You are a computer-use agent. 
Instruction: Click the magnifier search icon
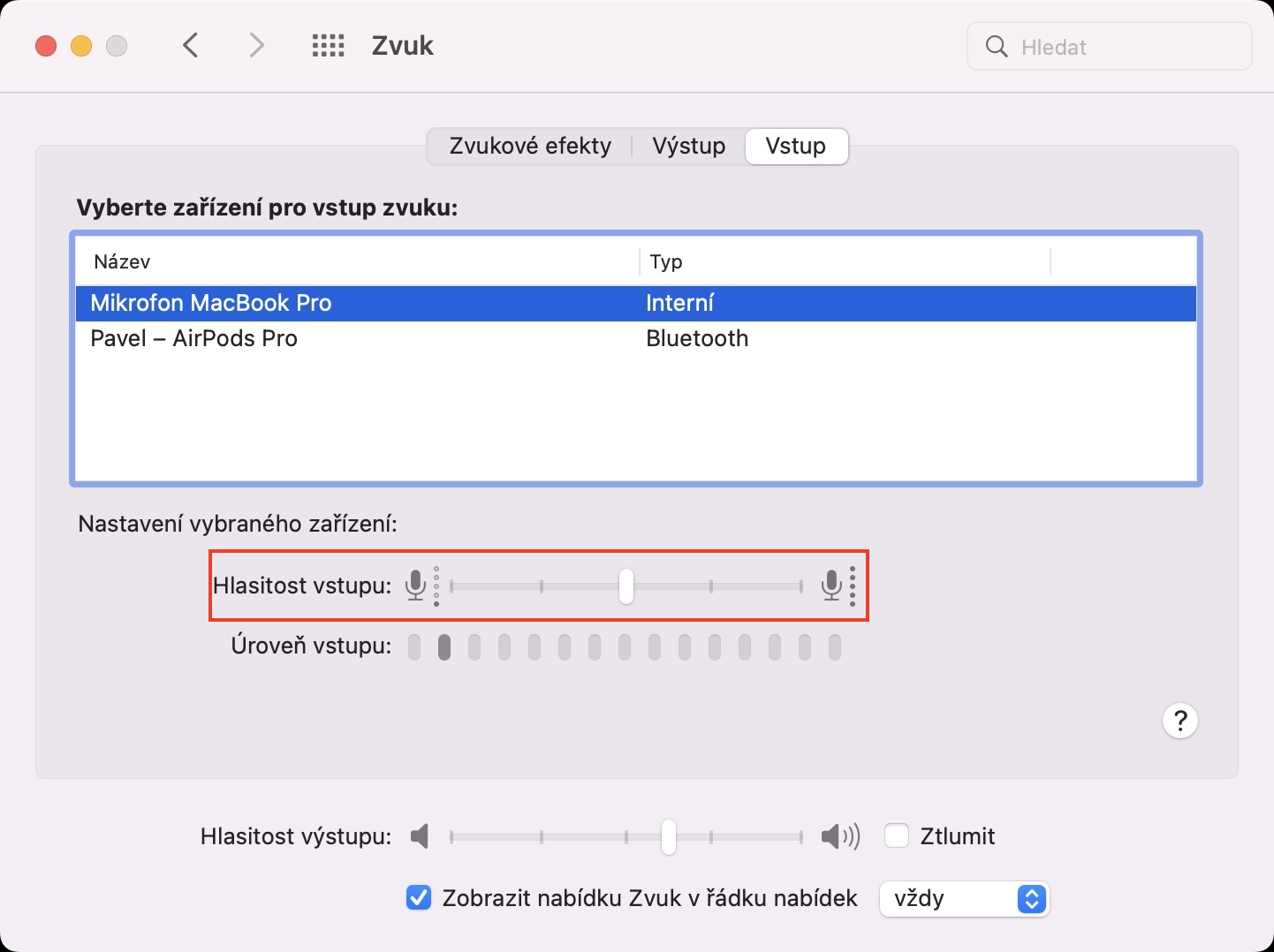click(997, 47)
